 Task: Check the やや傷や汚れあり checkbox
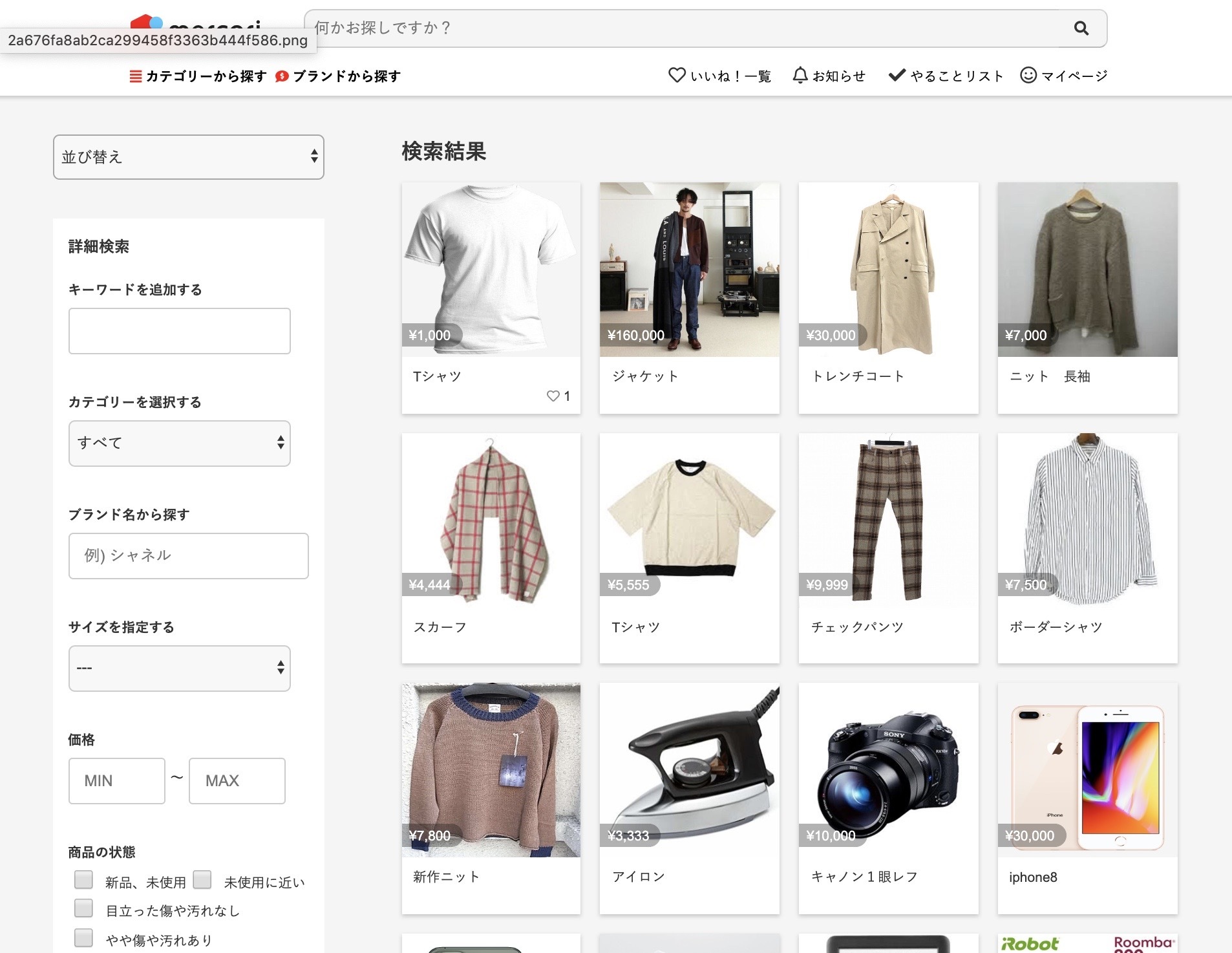click(84, 937)
